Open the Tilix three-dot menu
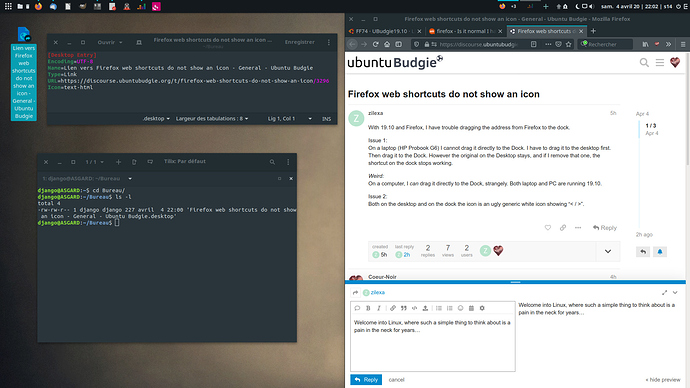The image size is (690, 388). (288, 162)
